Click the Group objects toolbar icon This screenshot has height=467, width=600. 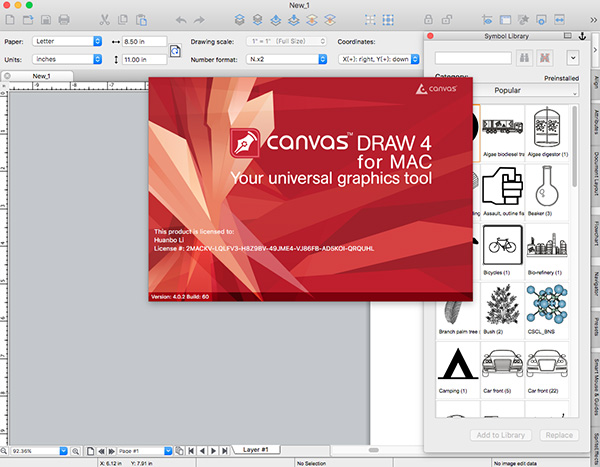click(x=370, y=20)
